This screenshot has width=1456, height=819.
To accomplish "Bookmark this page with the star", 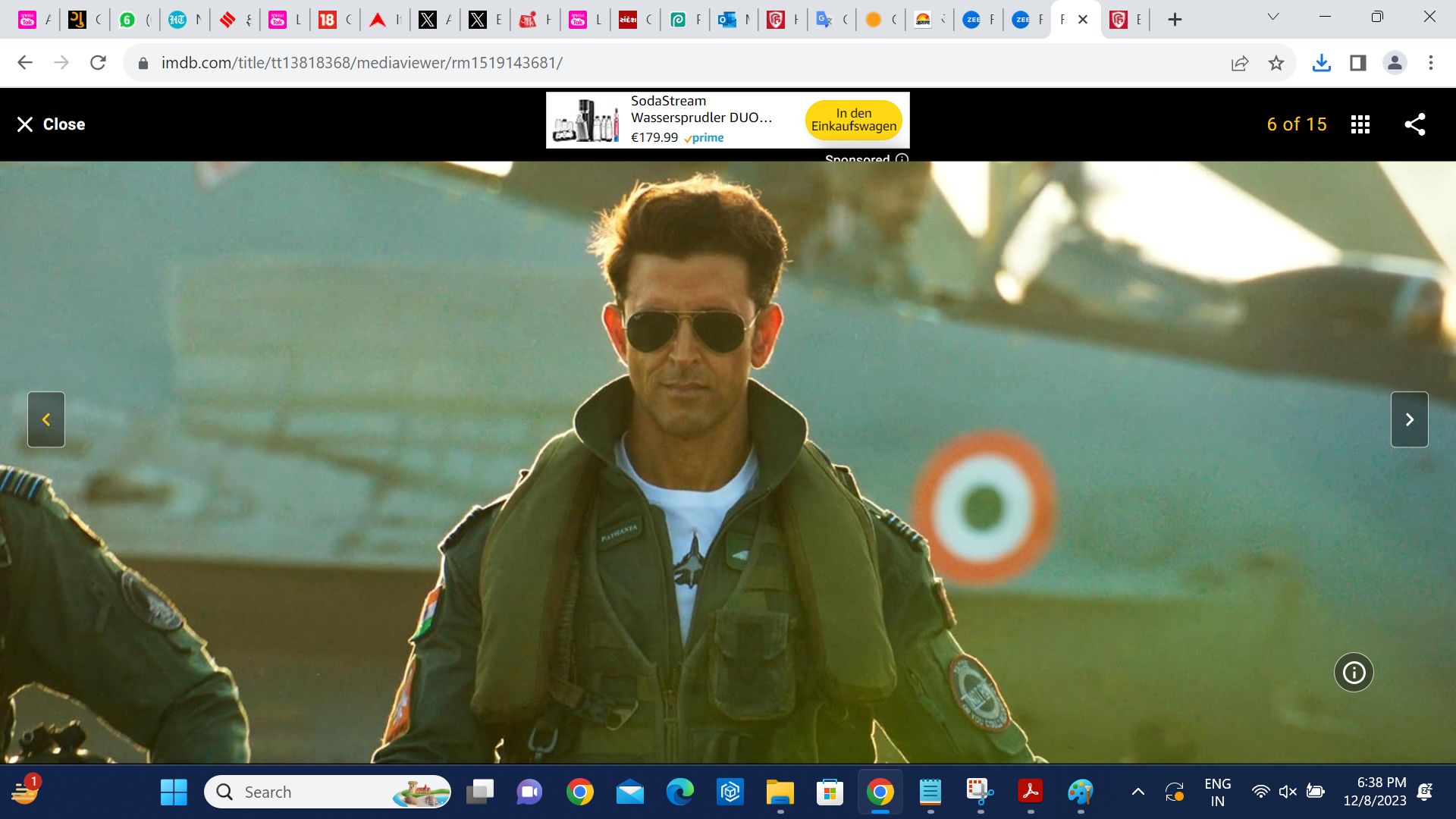I will (1276, 63).
